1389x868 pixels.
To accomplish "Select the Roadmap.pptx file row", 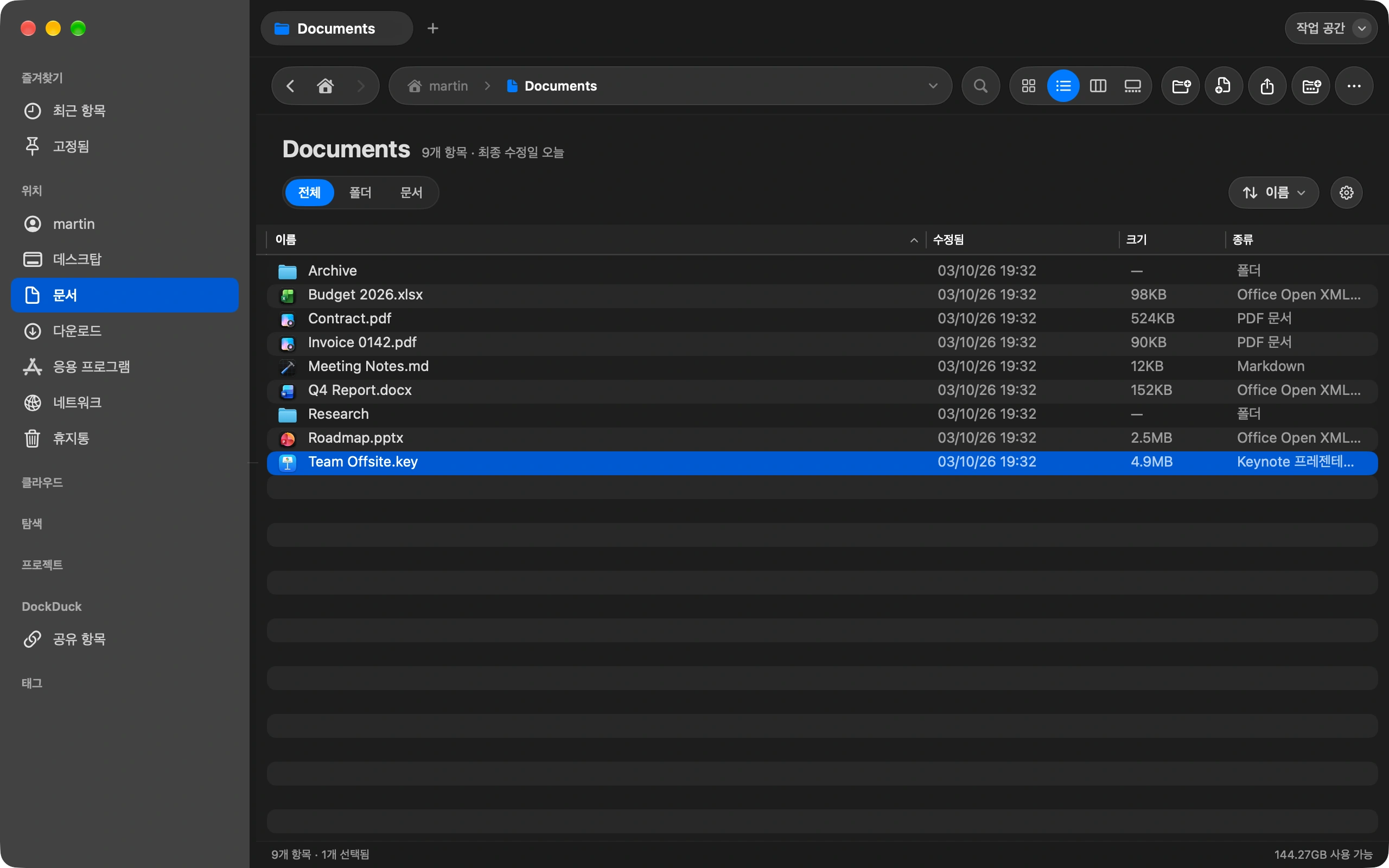I will (x=822, y=438).
